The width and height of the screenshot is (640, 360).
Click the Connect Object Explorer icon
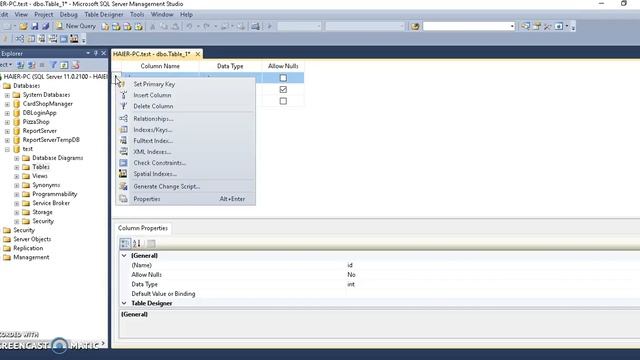[20, 65]
